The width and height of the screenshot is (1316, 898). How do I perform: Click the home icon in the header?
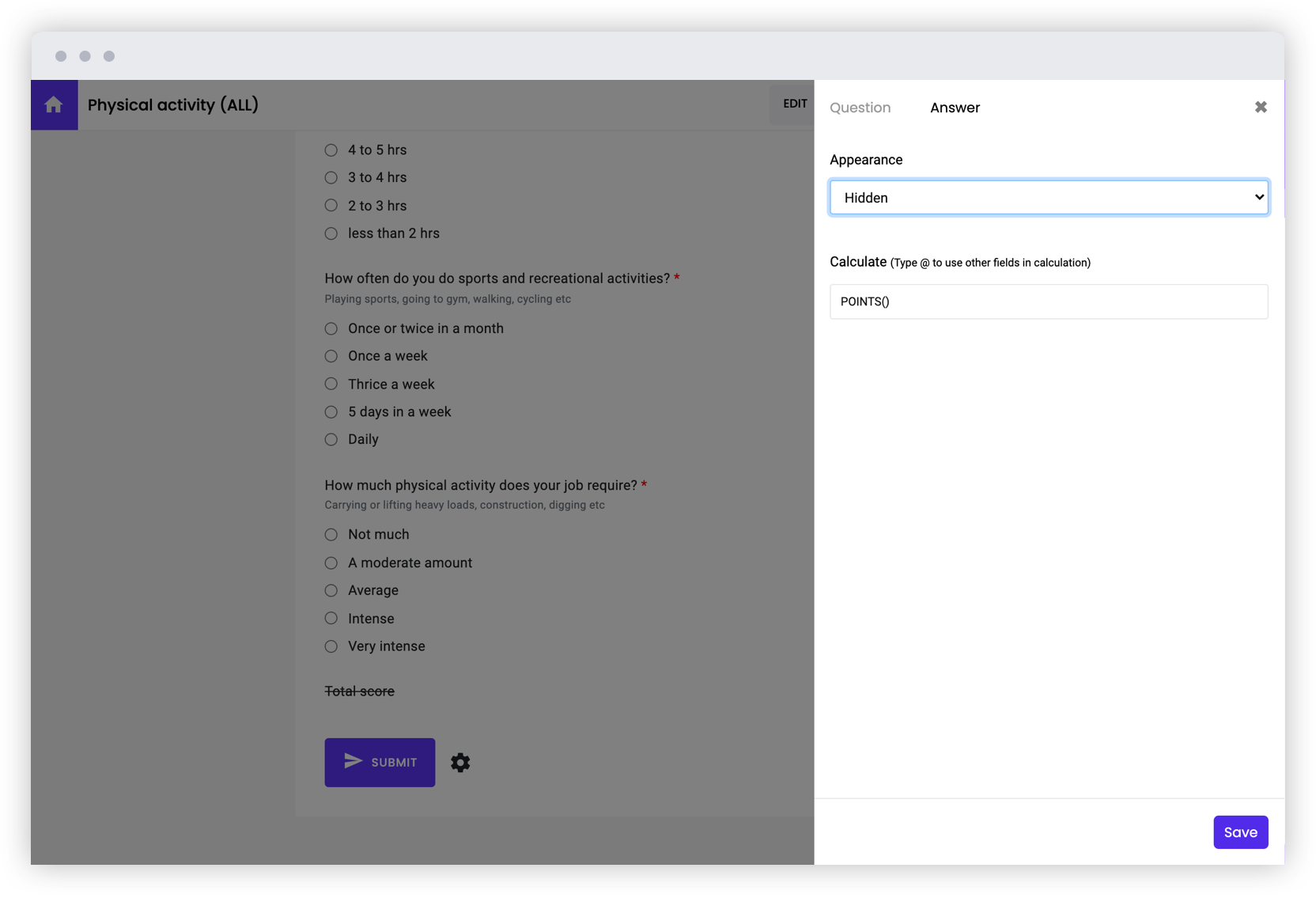[54, 104]
